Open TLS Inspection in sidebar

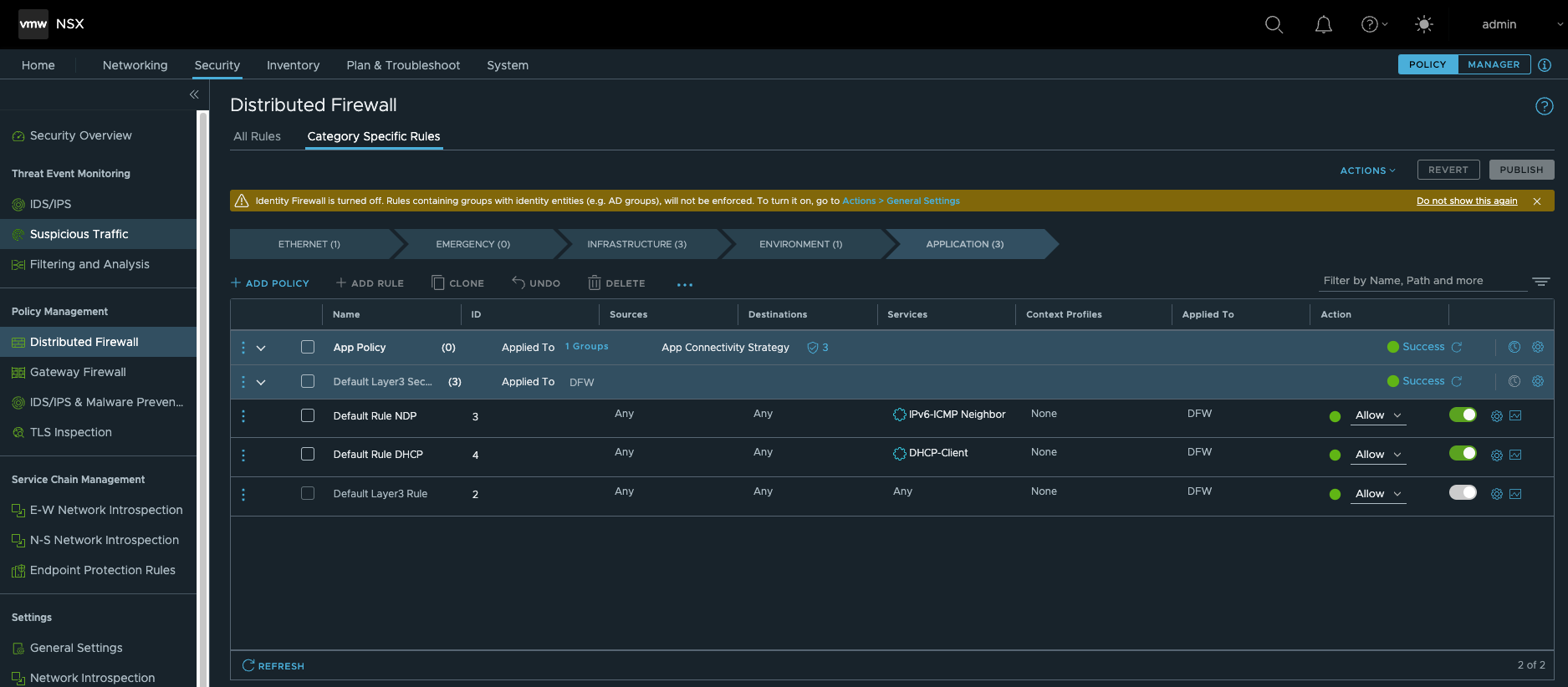[x=70, y=432]
